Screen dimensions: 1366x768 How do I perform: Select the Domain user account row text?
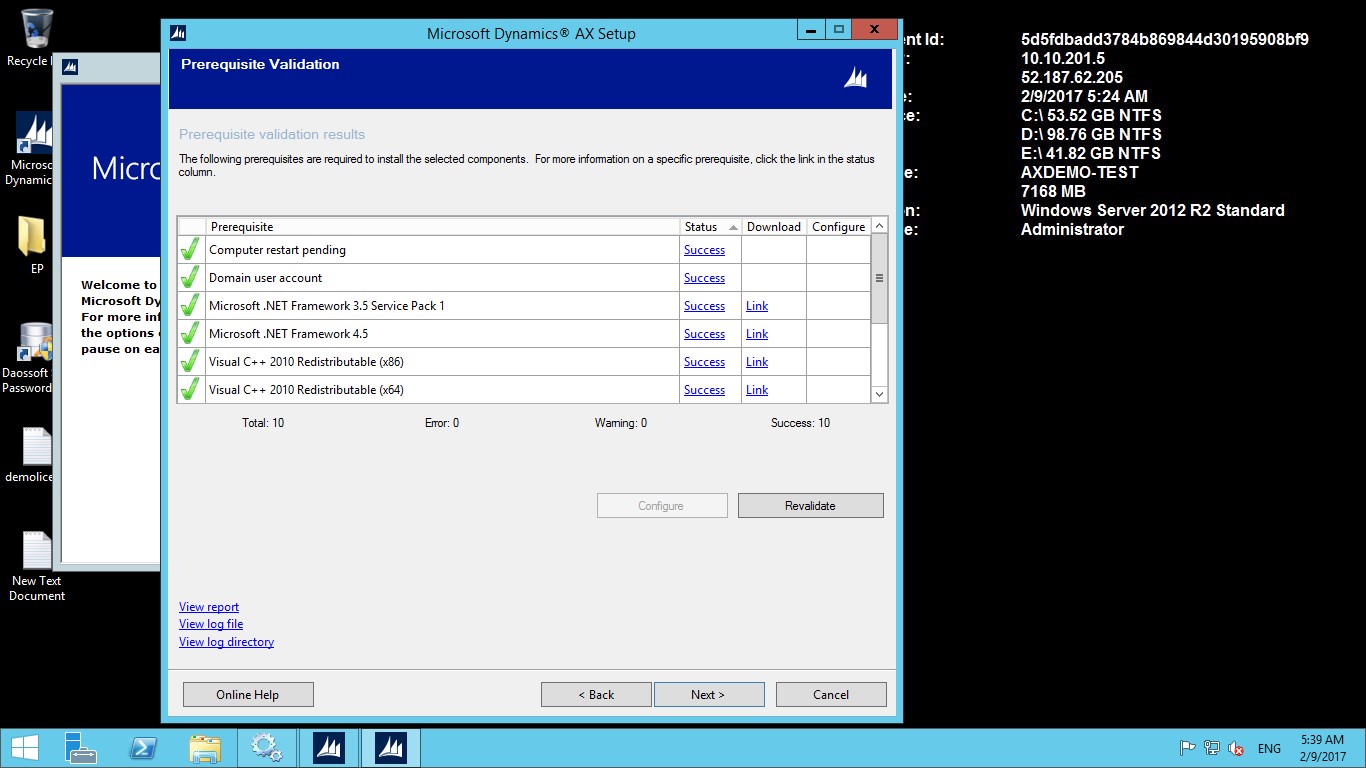(x=265, y=278)
